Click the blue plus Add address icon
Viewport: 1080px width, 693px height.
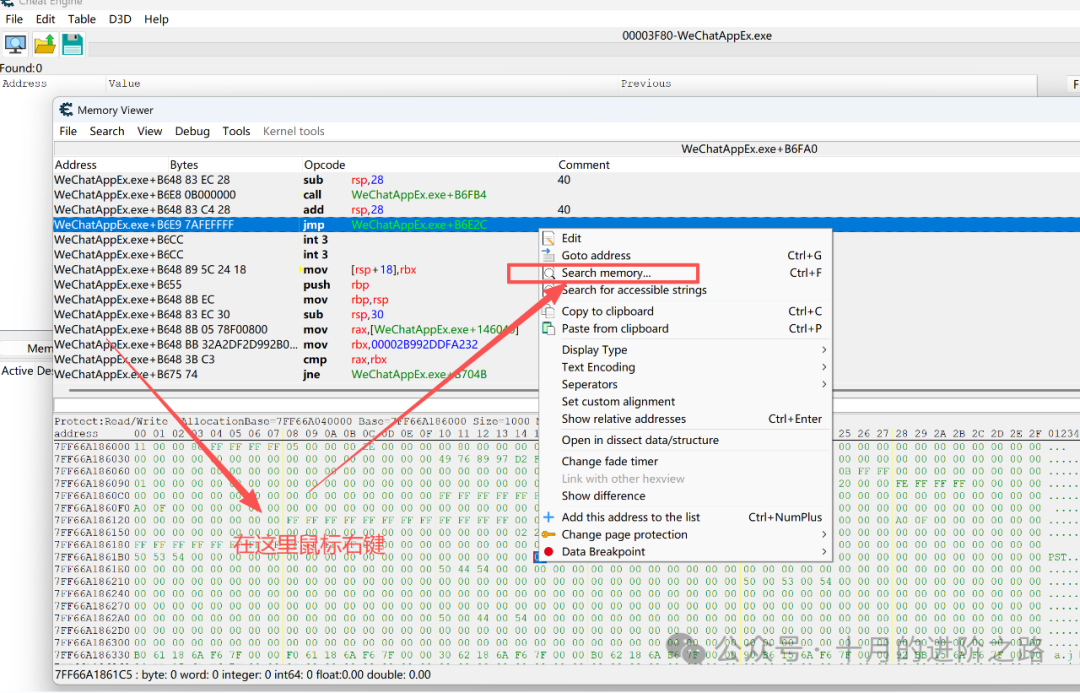[548, 517]
